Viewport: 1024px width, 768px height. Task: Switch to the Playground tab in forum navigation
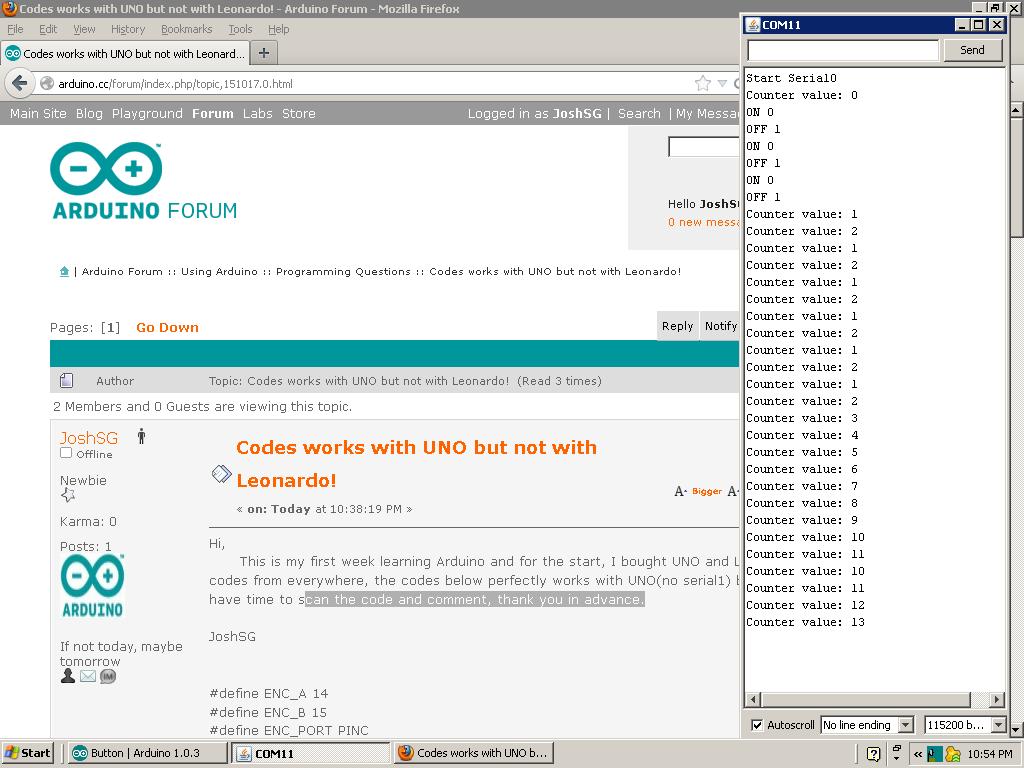pyautogui.click(x=147, y=113)
